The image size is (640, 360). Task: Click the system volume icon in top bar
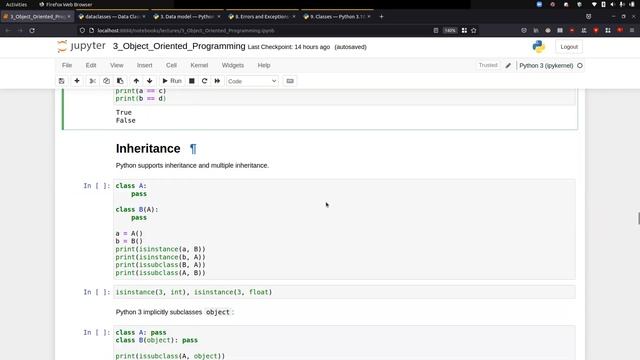click(x=612, y=4)
